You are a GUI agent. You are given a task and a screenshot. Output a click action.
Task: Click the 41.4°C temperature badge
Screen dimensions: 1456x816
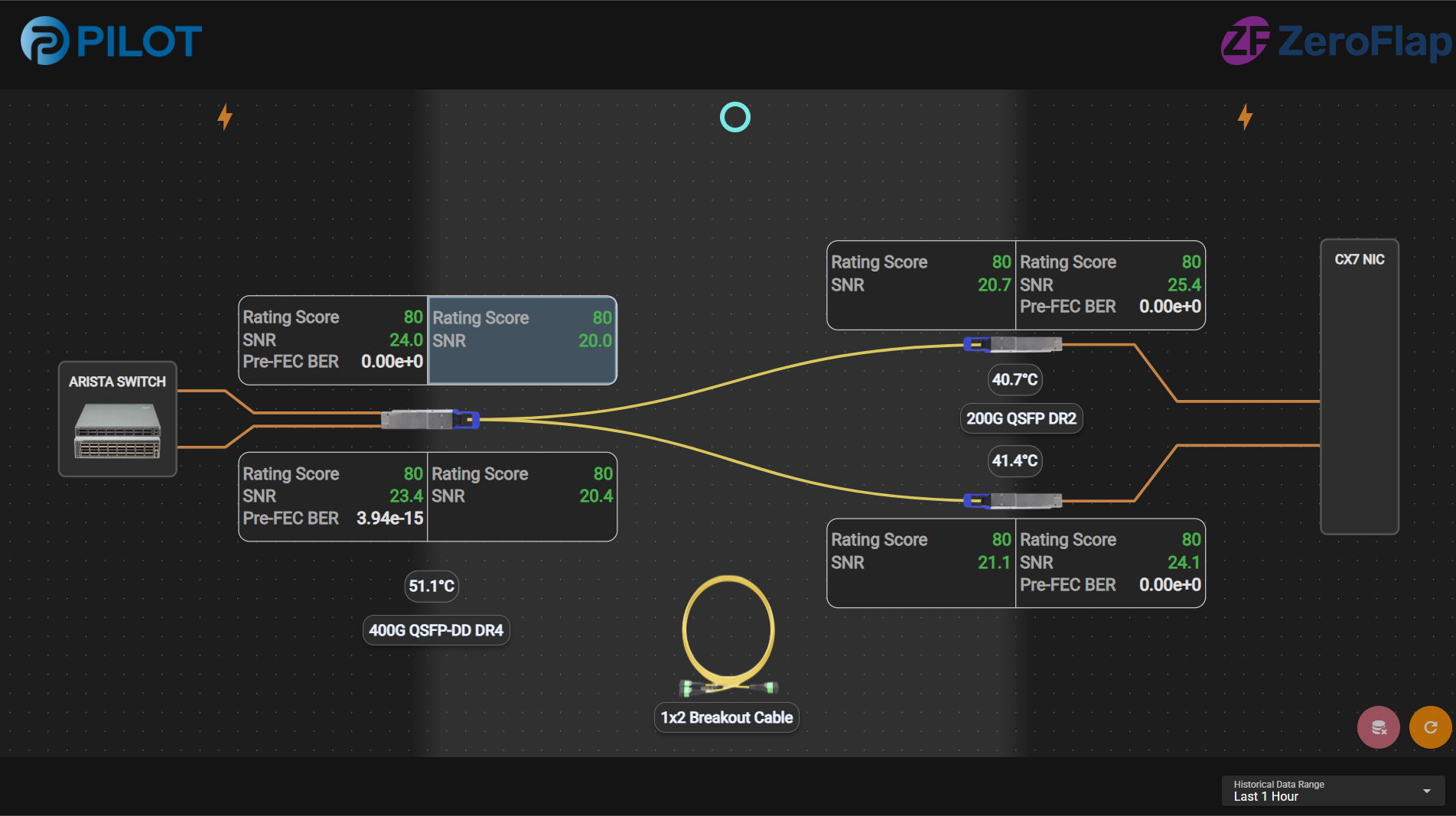tap(1015, 460)
